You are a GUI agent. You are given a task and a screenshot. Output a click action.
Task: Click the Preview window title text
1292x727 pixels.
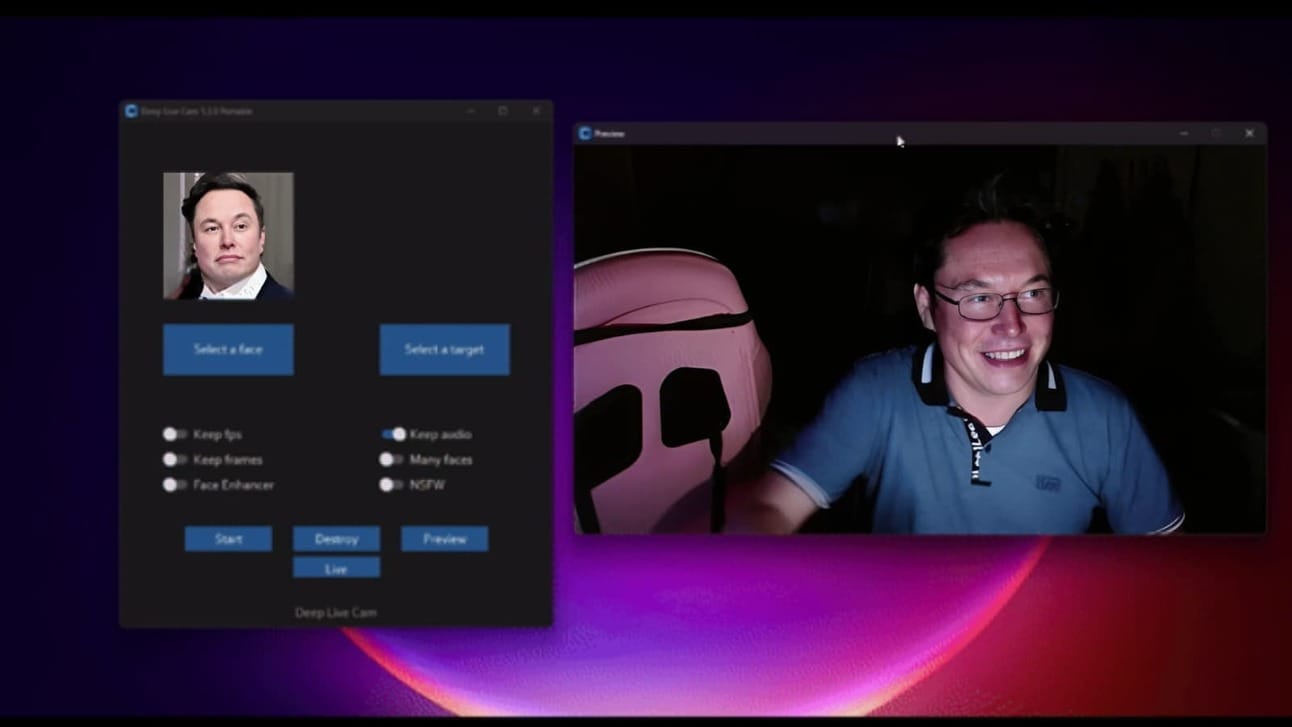pos(609,133)
